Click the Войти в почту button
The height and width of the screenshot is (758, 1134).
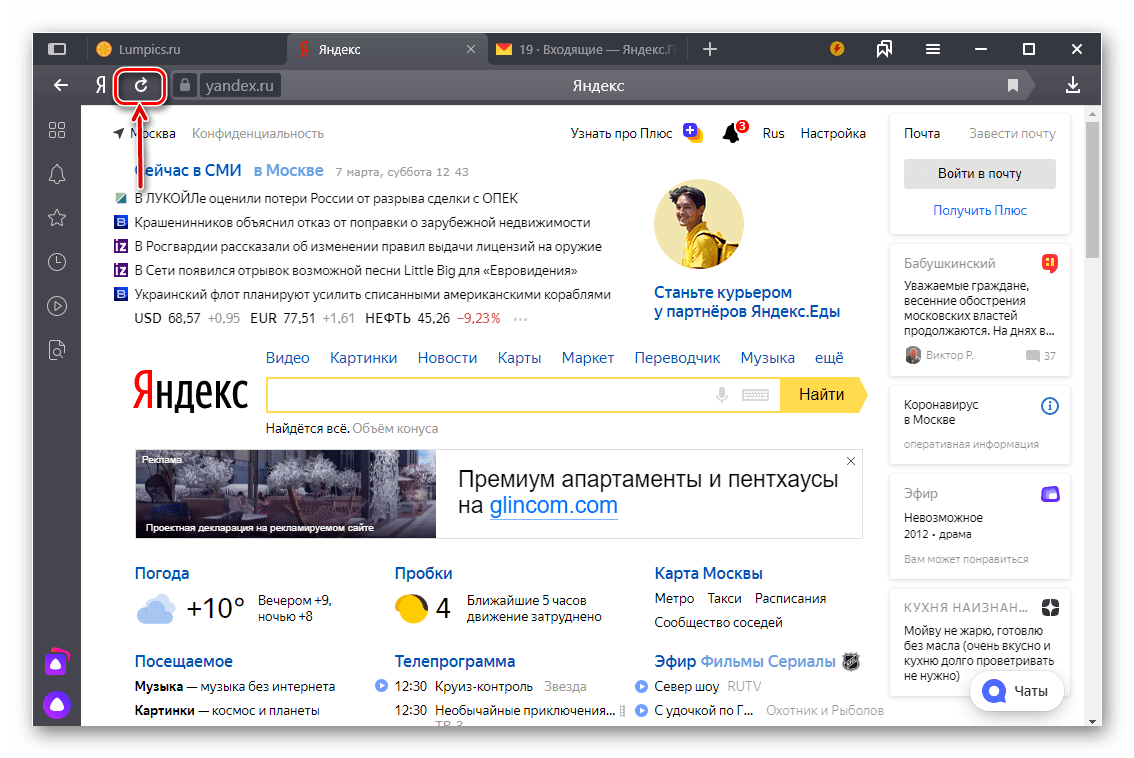pos(979,174)
